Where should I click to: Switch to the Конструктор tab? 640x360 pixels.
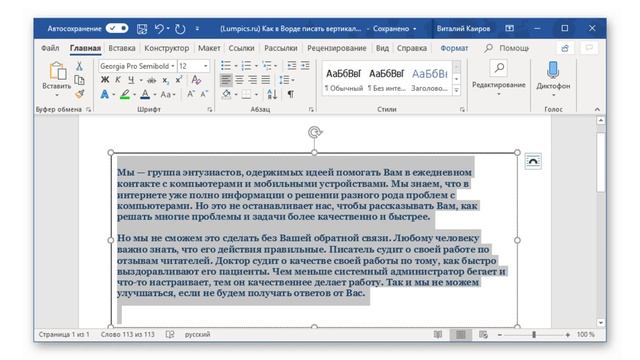(x=167, y=48)
